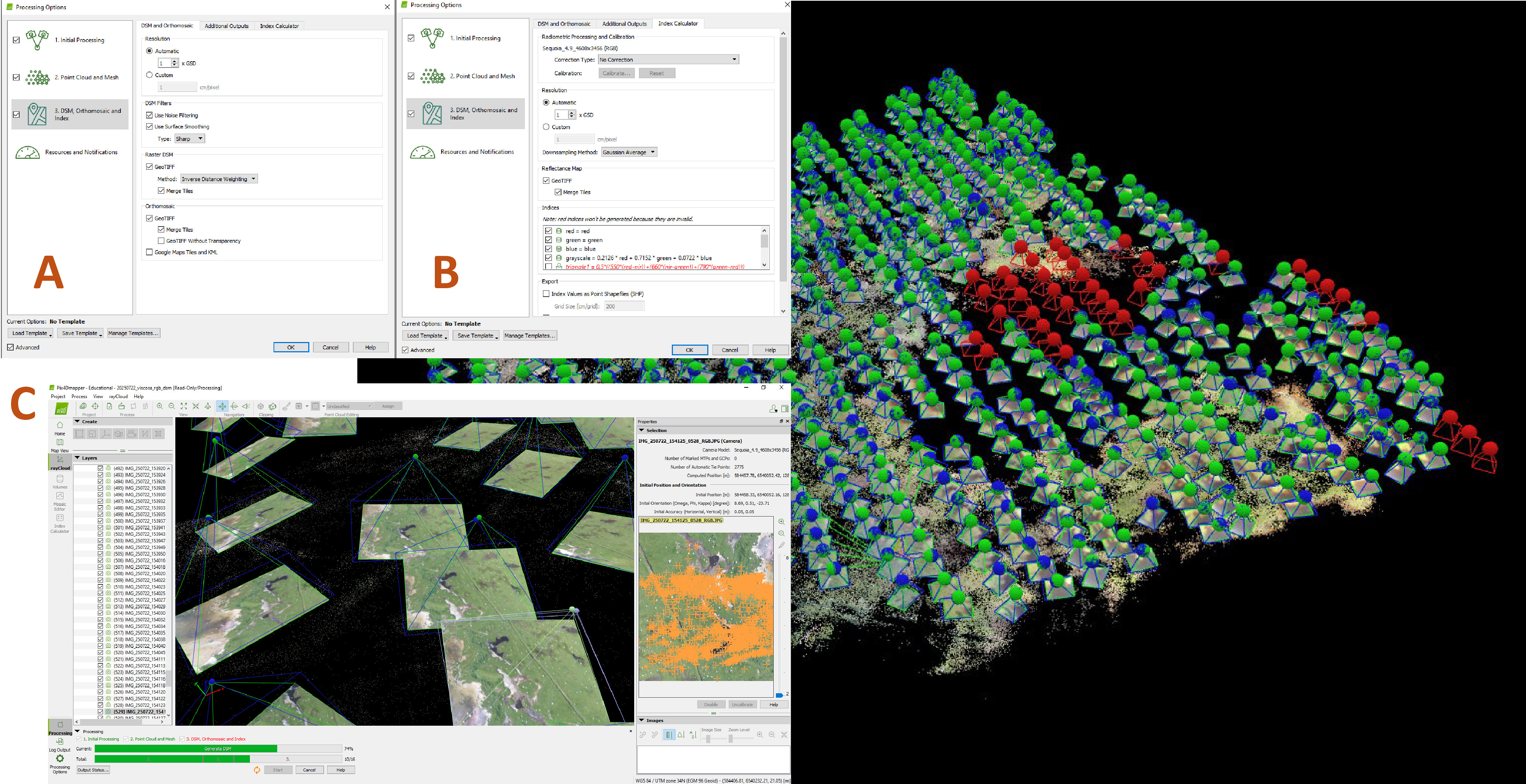This screenshot has height=784, width=1526.
Task: Click the edit clipping box icon
Action: coord(272,406)
